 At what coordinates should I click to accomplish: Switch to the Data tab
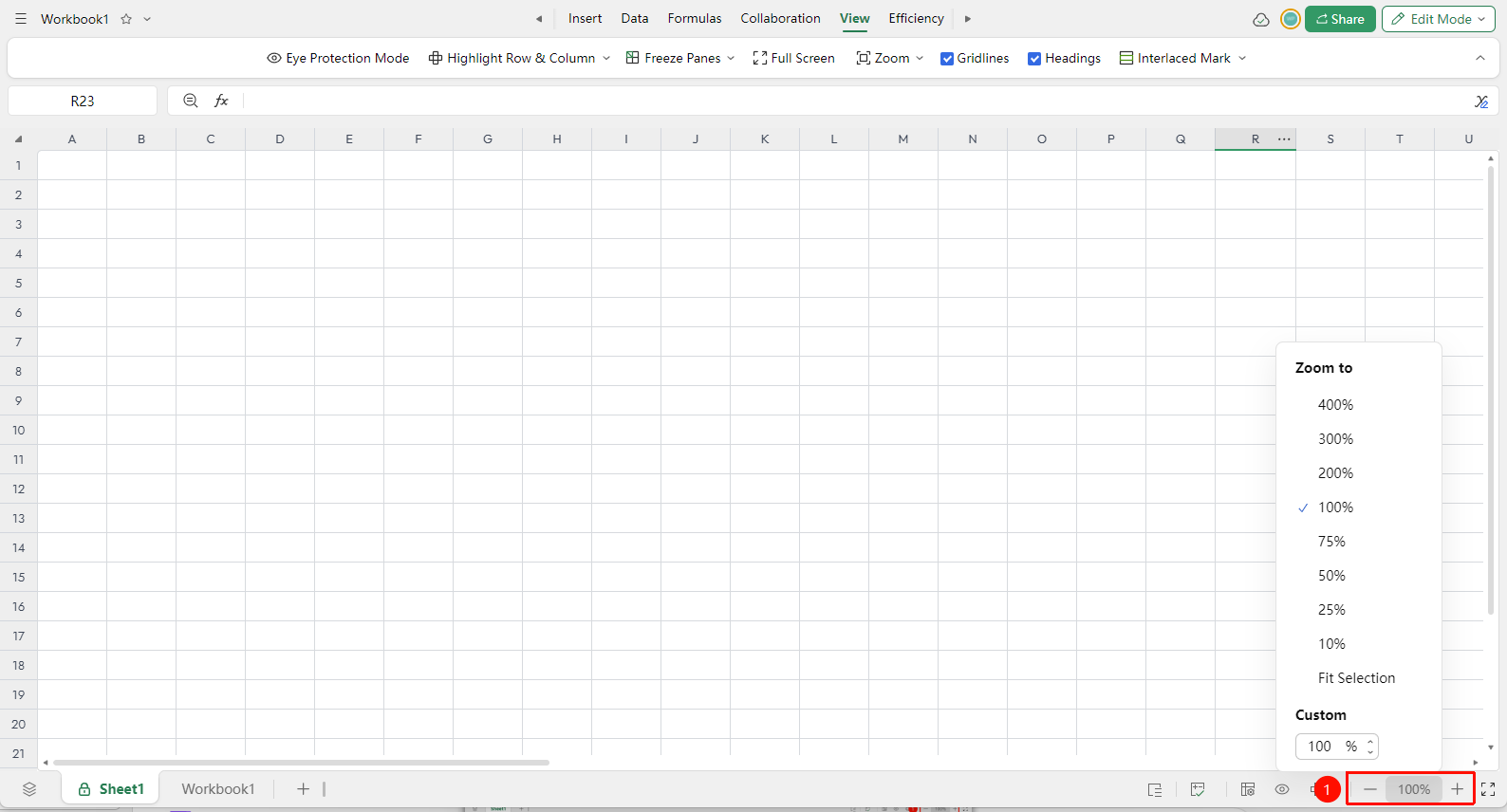(635, 19)
